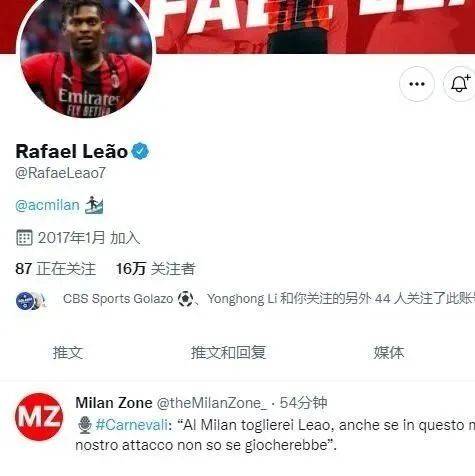Viewport: 475px width, 476px height.
Task: View the 16万 关注者 followers list
Action: [155, 269]
